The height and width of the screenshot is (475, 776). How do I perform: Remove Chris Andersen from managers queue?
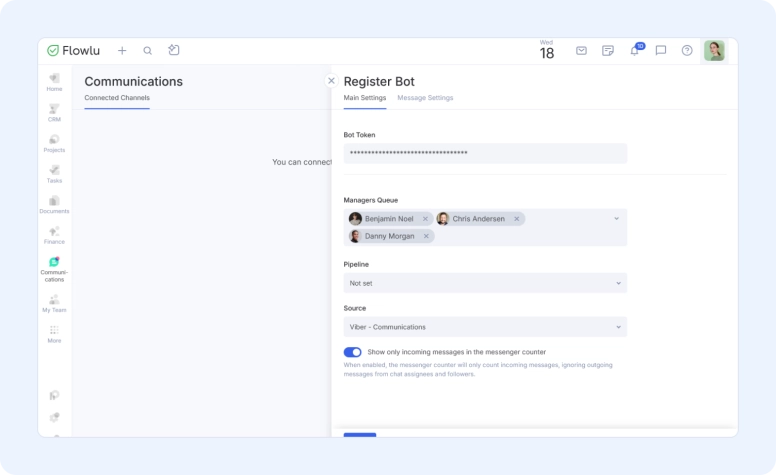pyautogui.click(x=517, y=219)
